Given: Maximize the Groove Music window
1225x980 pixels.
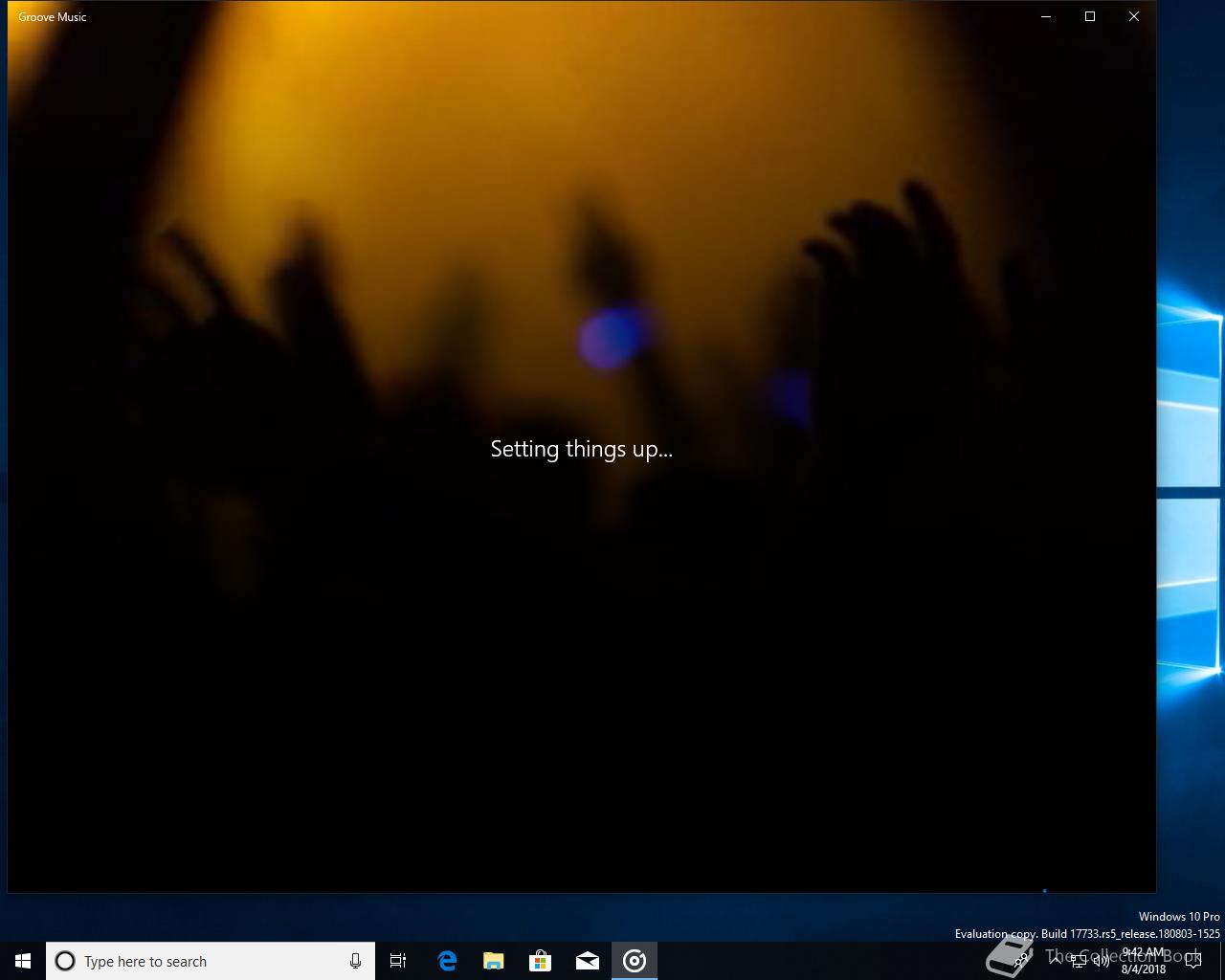Looking at the screenshot, I should pyautogui.click(x=1090, y=16).
